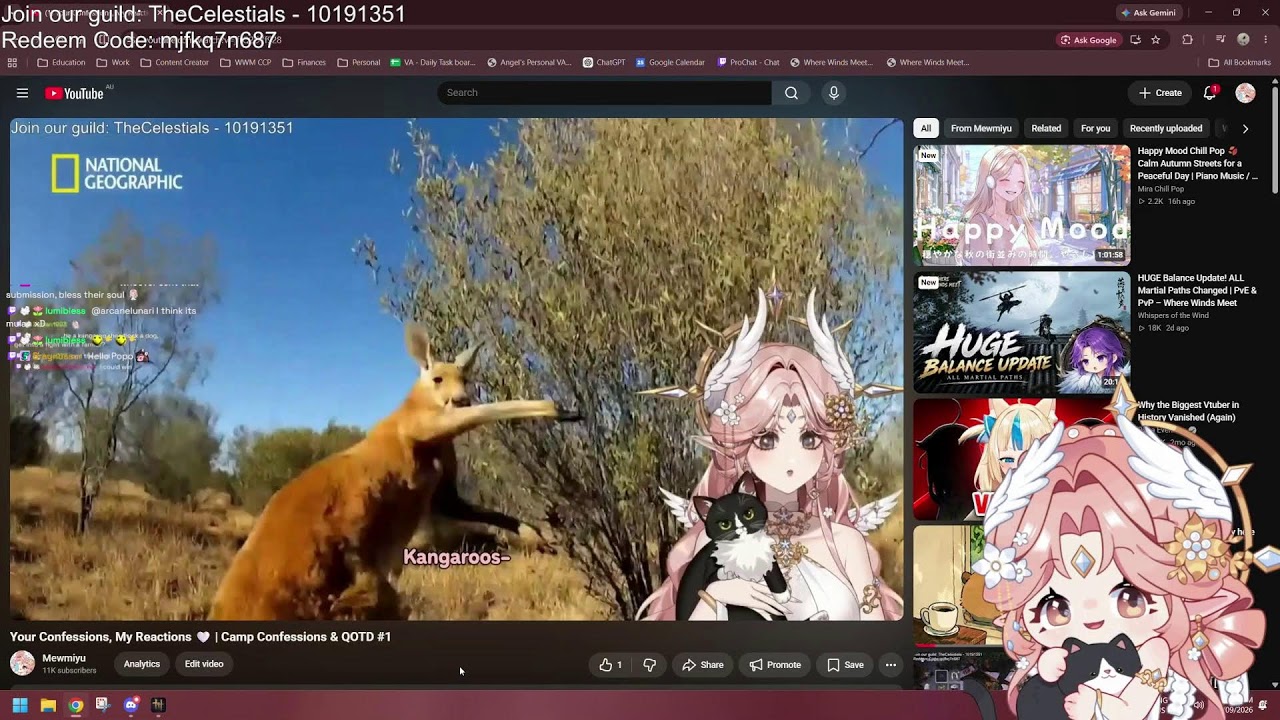Image resolution: width=1280 pixels, height=720 pixels.
Task: Click into the YouTube search field
Action: [604, 93]
